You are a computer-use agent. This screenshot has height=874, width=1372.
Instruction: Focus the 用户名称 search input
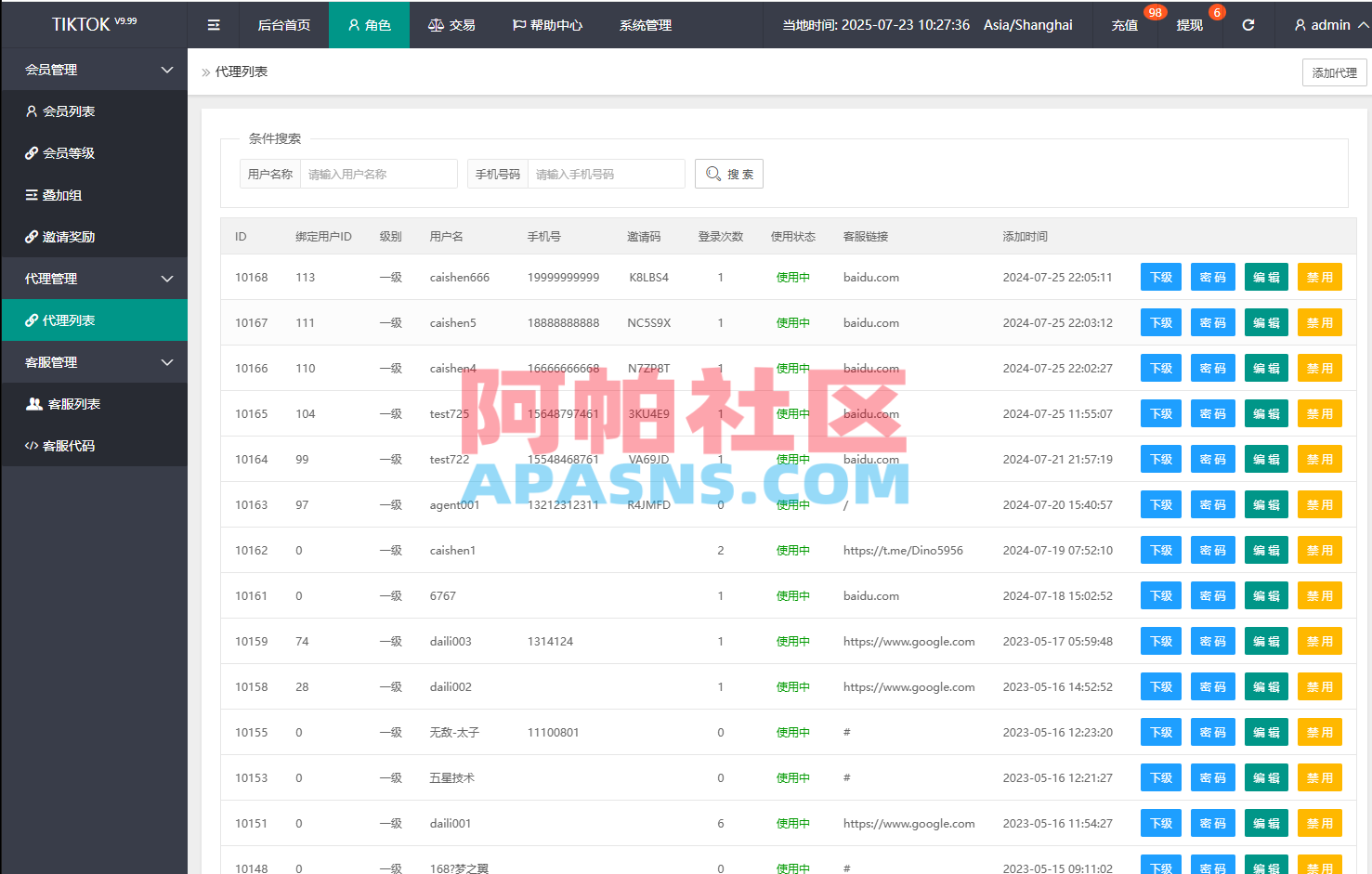378,174
